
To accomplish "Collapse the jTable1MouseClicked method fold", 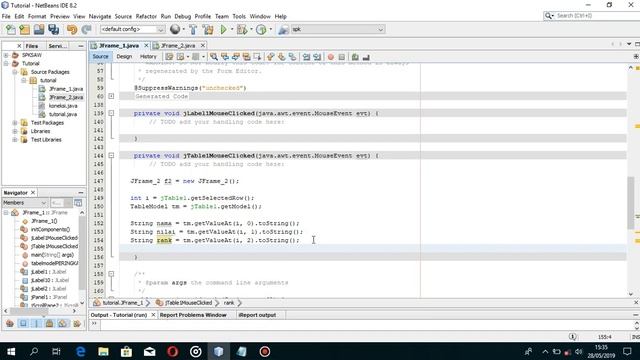I will (111, 156).
